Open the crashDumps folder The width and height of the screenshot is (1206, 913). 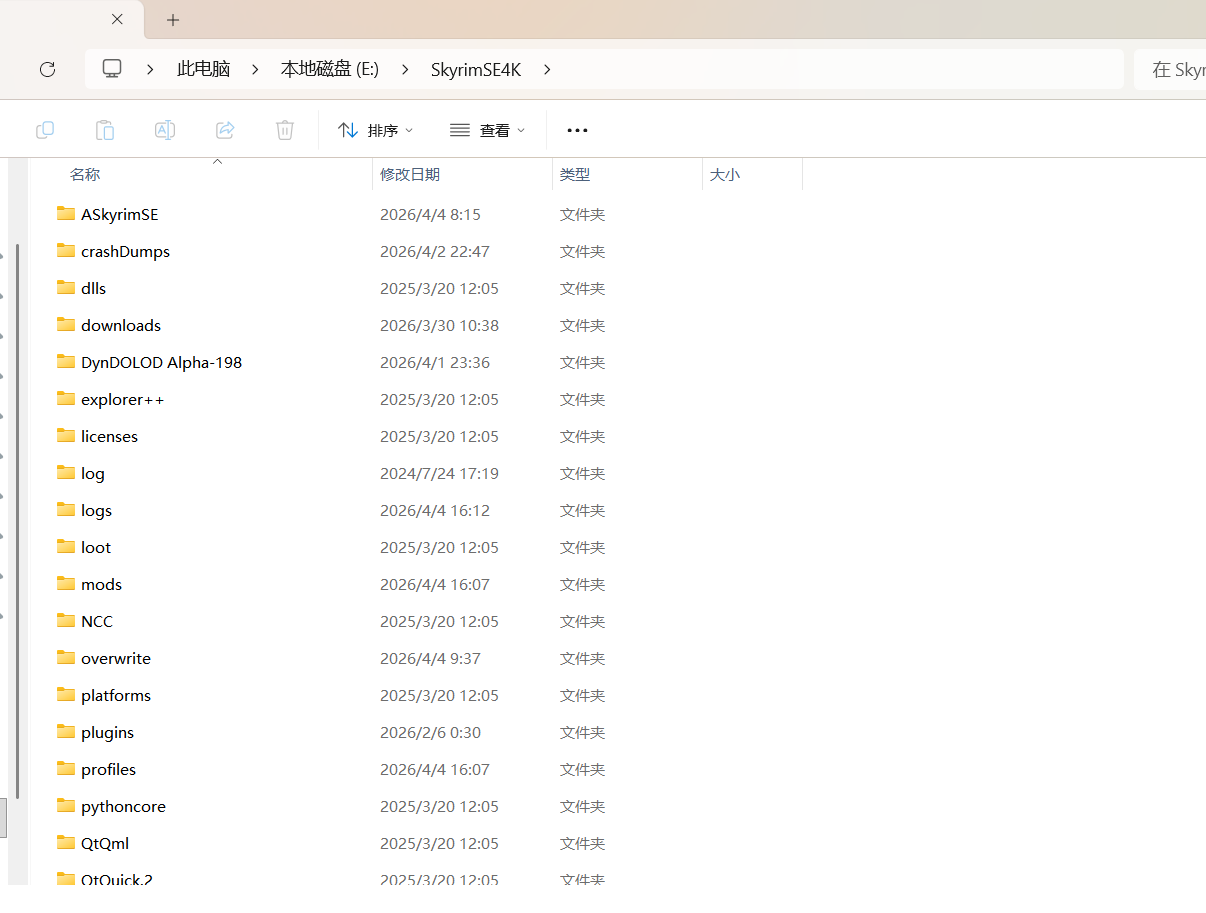point(125,251)
